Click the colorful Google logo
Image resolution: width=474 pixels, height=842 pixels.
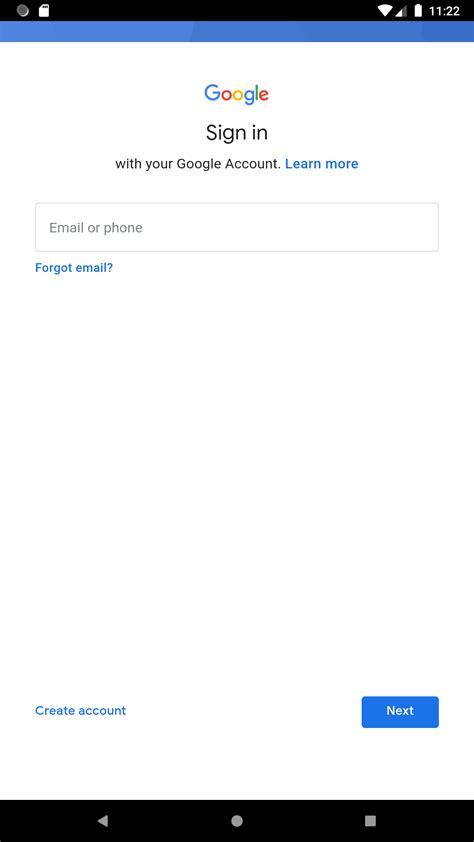click(237, 95)
